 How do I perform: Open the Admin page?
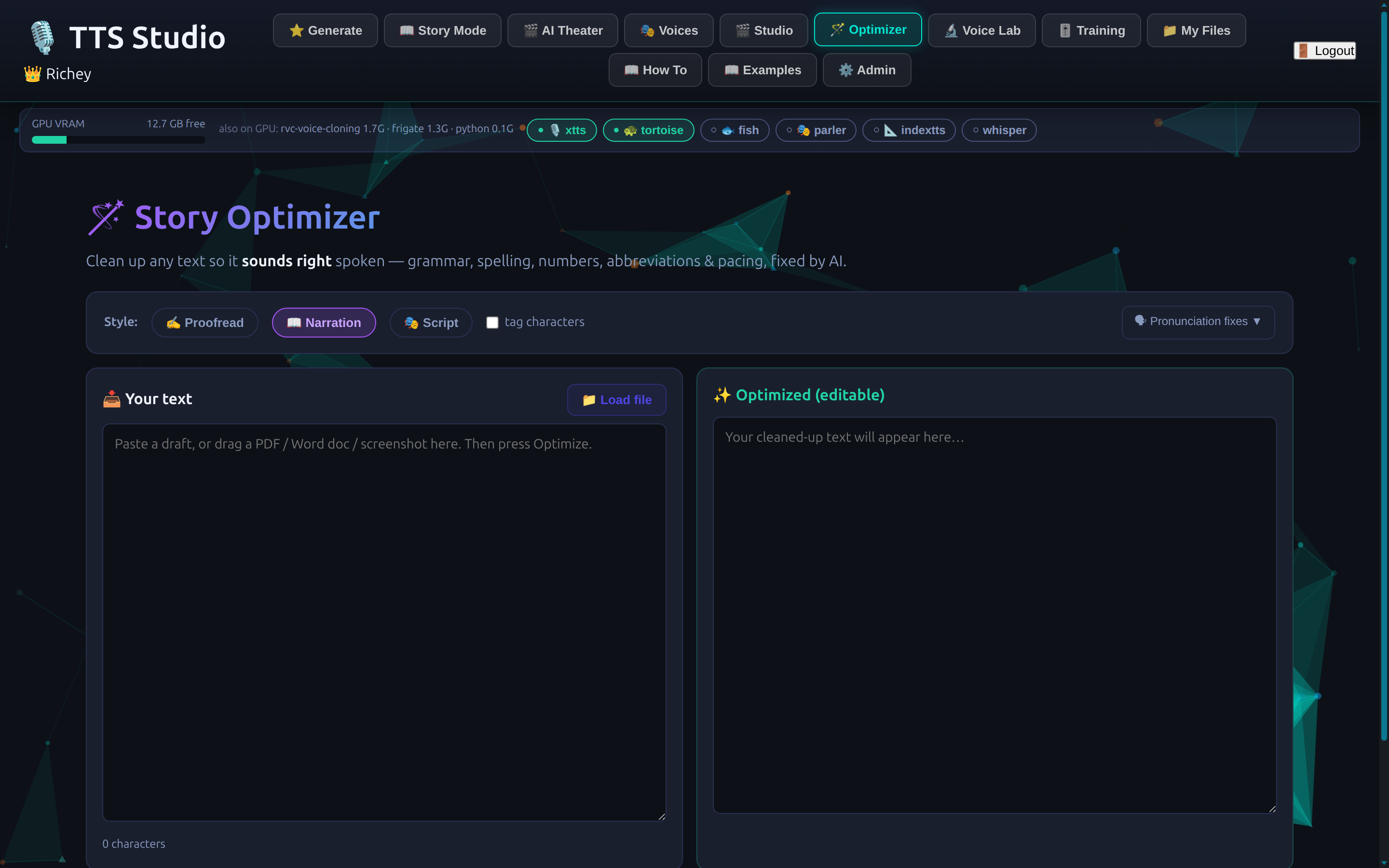tap(867, 70)
